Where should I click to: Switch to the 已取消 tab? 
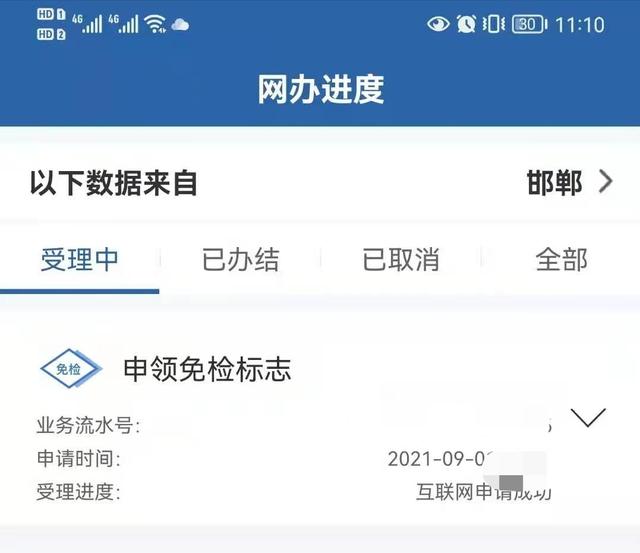401,260
